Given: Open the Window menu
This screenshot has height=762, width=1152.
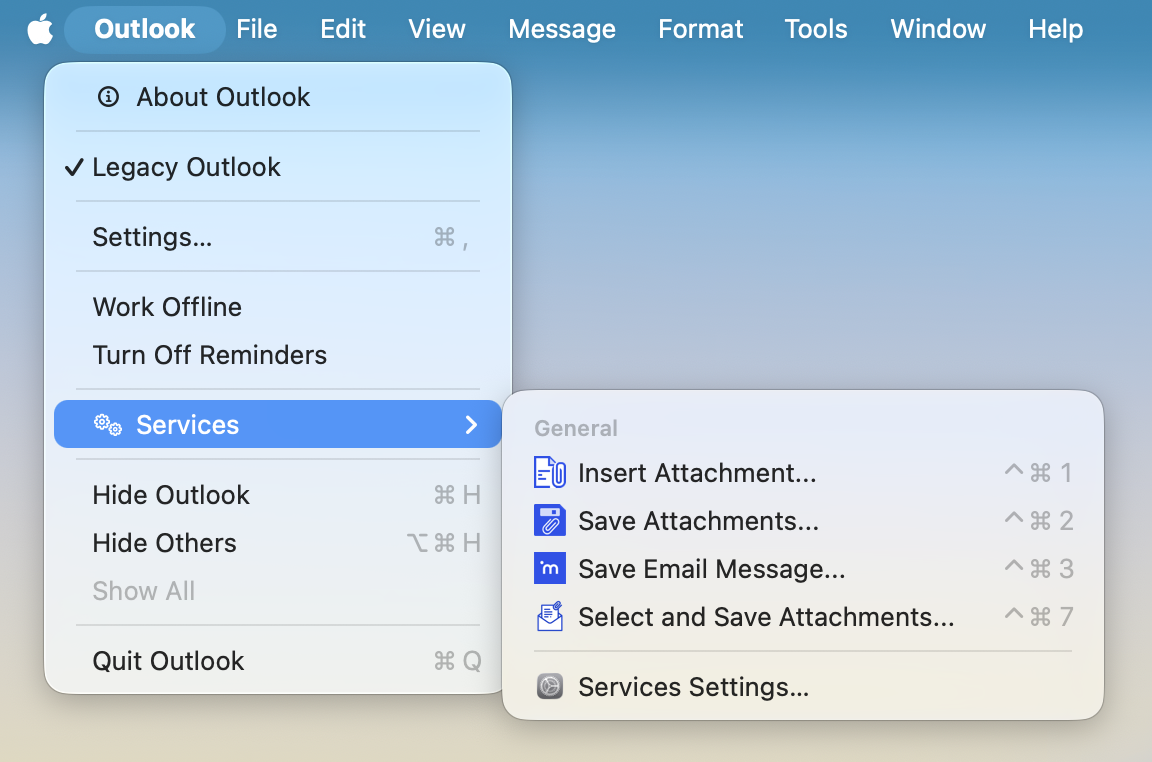Looking at the screenshot, I should coord(938,29).
